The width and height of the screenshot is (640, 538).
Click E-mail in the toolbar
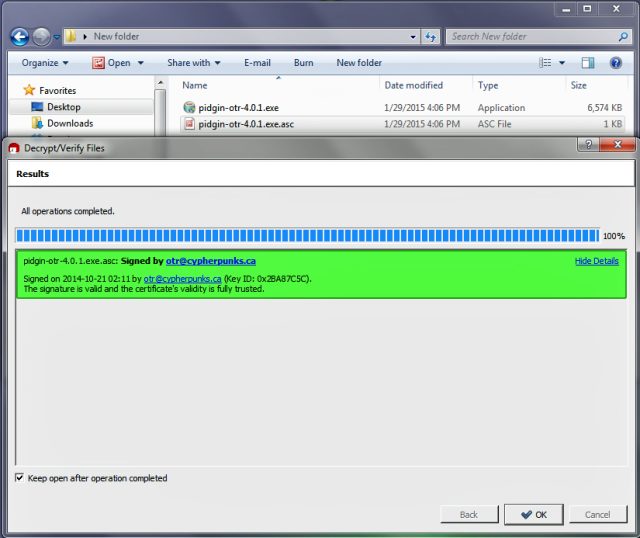click(258, 63)
